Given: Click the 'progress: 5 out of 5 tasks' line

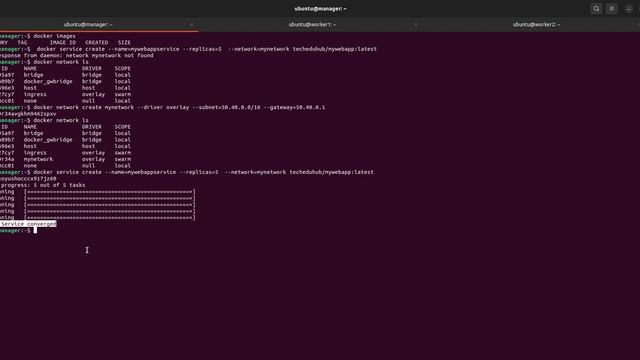Looking at the screenshot, I should click(42, 185).
